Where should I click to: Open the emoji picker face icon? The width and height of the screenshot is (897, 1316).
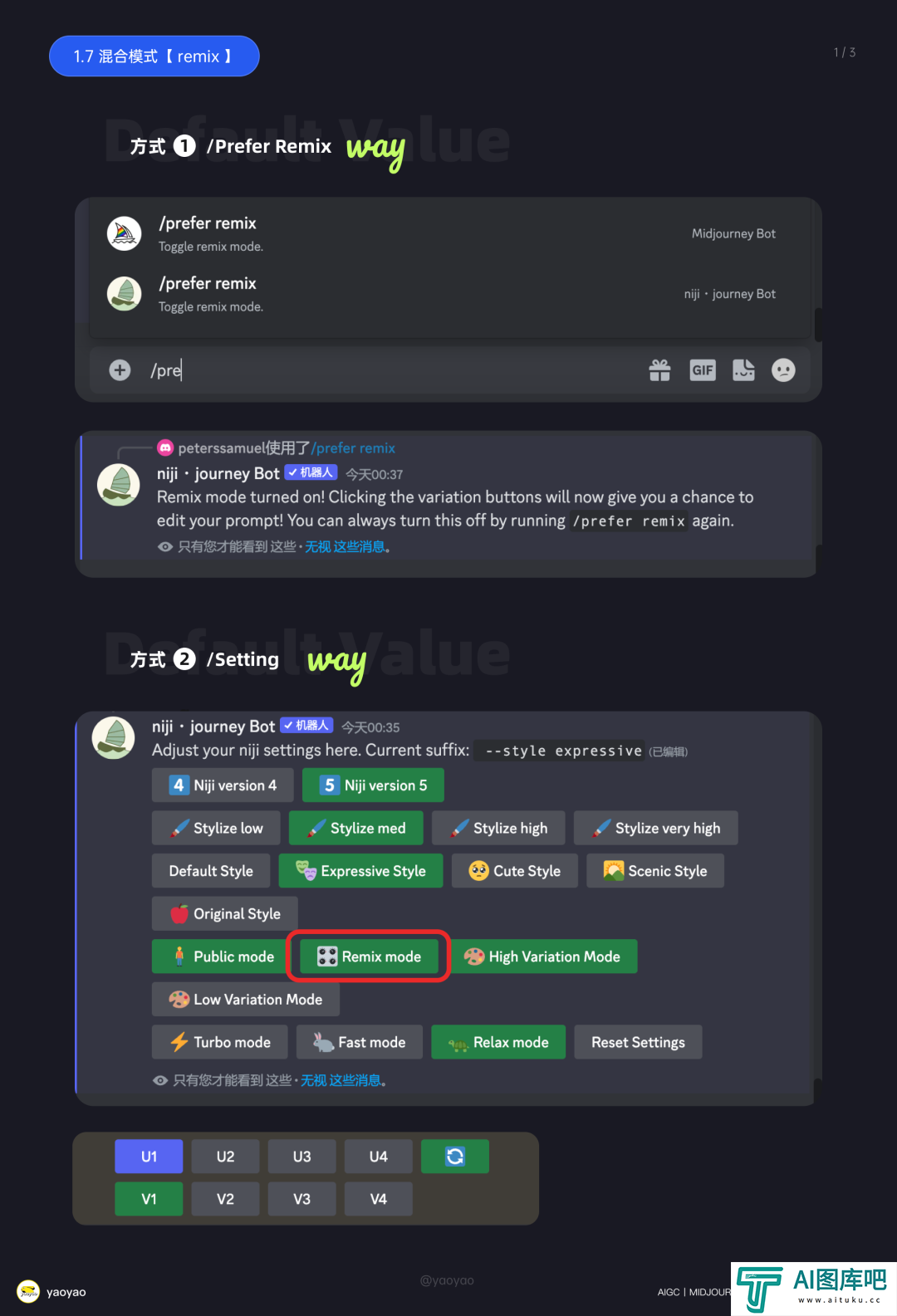point(783,370)
